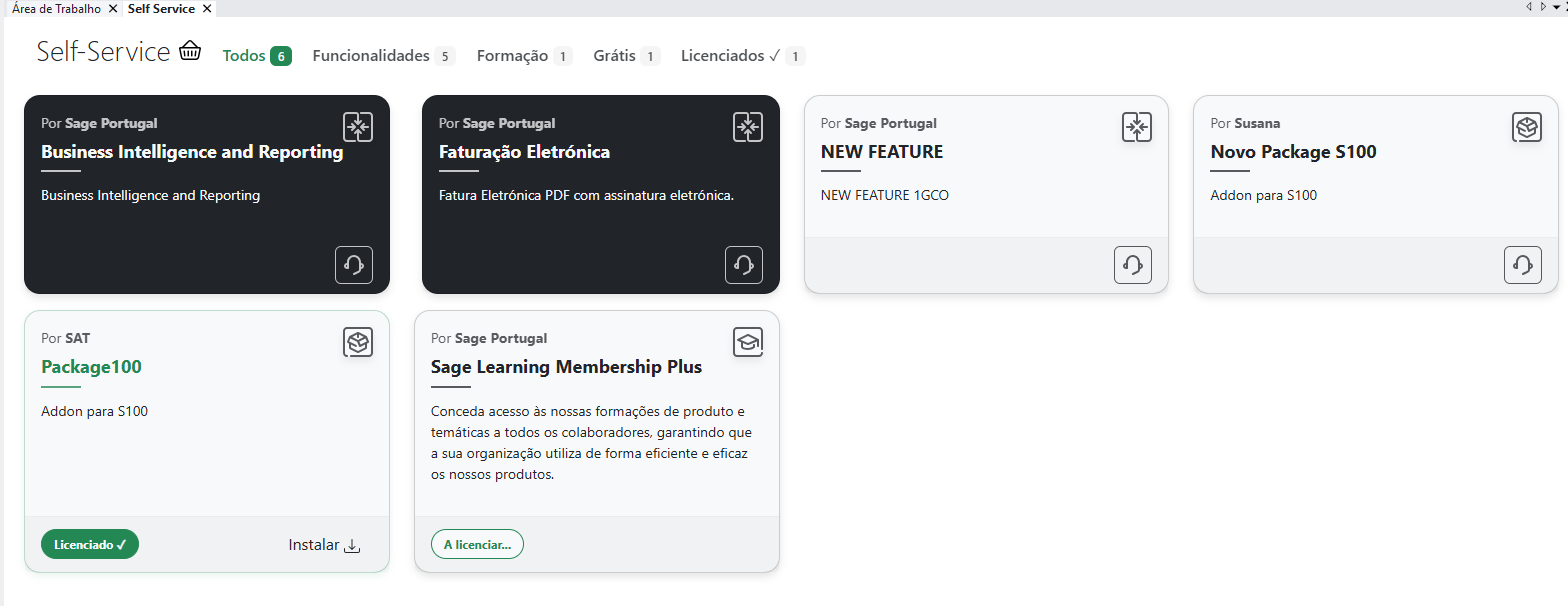The height and width of the screenshot is (606, 1568).
Task: Click support headset icon on Faturação Eletrónica card
Action: [x=744, y=265]
